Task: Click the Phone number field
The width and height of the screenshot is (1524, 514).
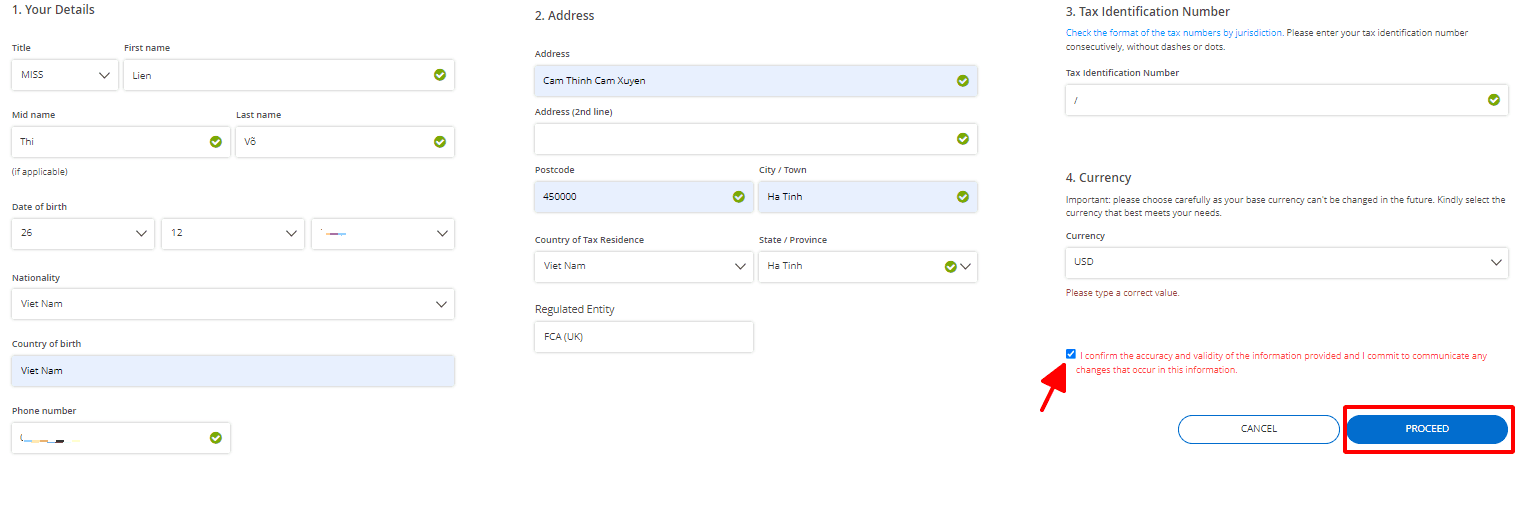Action: click(x=121, y=438)
